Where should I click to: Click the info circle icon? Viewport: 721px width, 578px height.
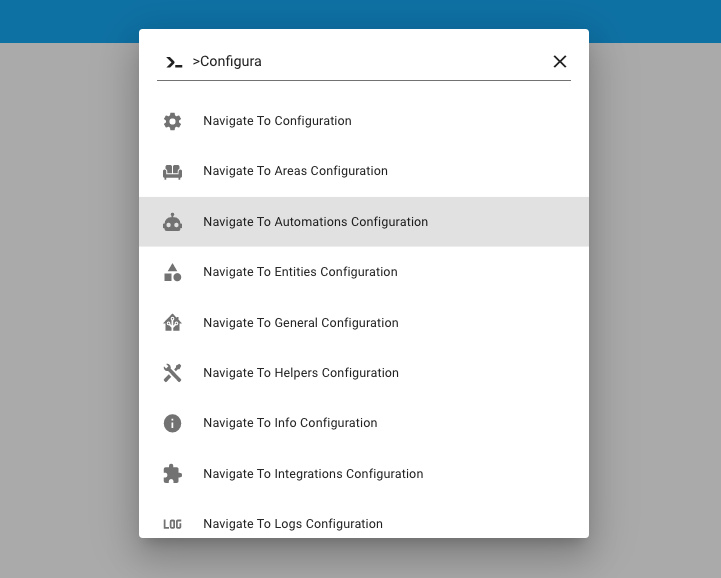(x=172, y=423)
